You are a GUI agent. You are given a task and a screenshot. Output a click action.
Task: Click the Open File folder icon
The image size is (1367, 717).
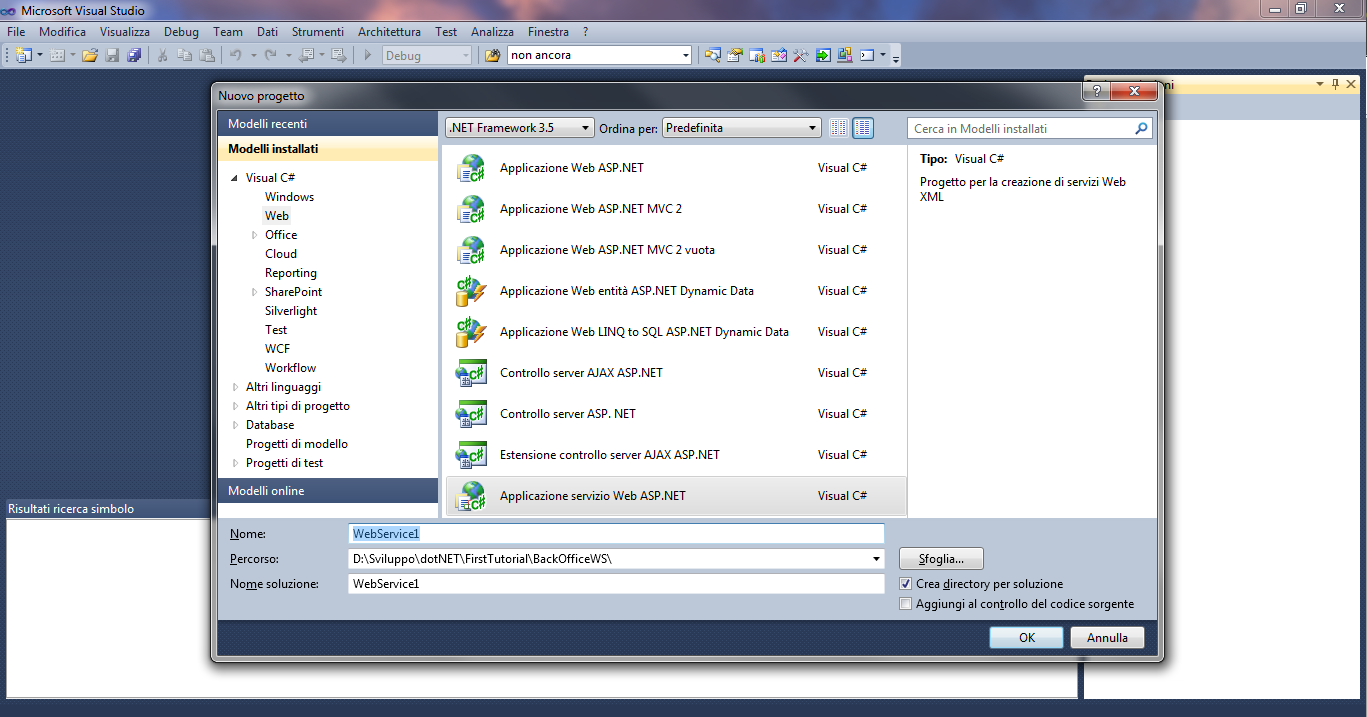[x=90, y=55]
